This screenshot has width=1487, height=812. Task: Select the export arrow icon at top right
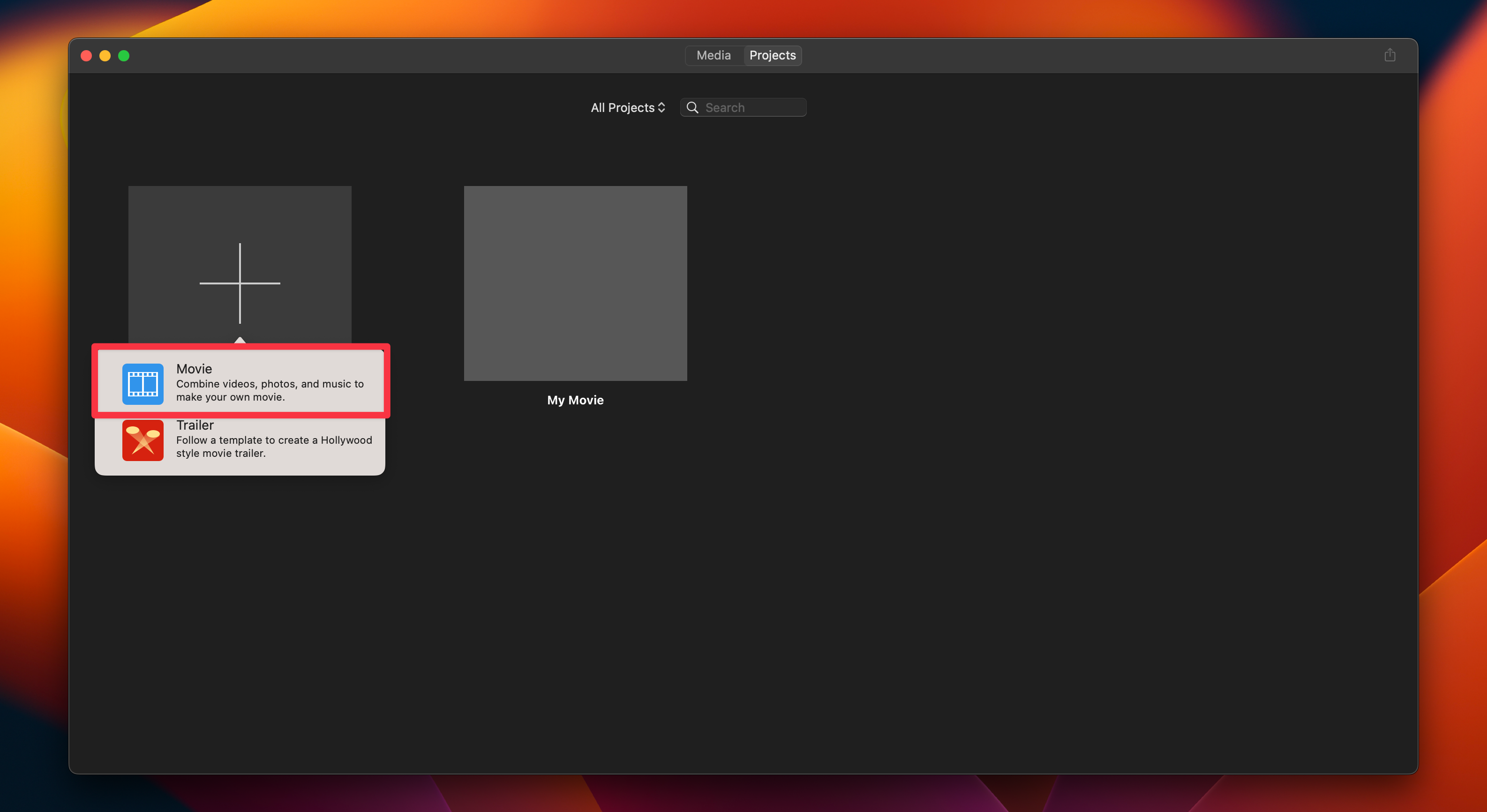coord(1390,55)
